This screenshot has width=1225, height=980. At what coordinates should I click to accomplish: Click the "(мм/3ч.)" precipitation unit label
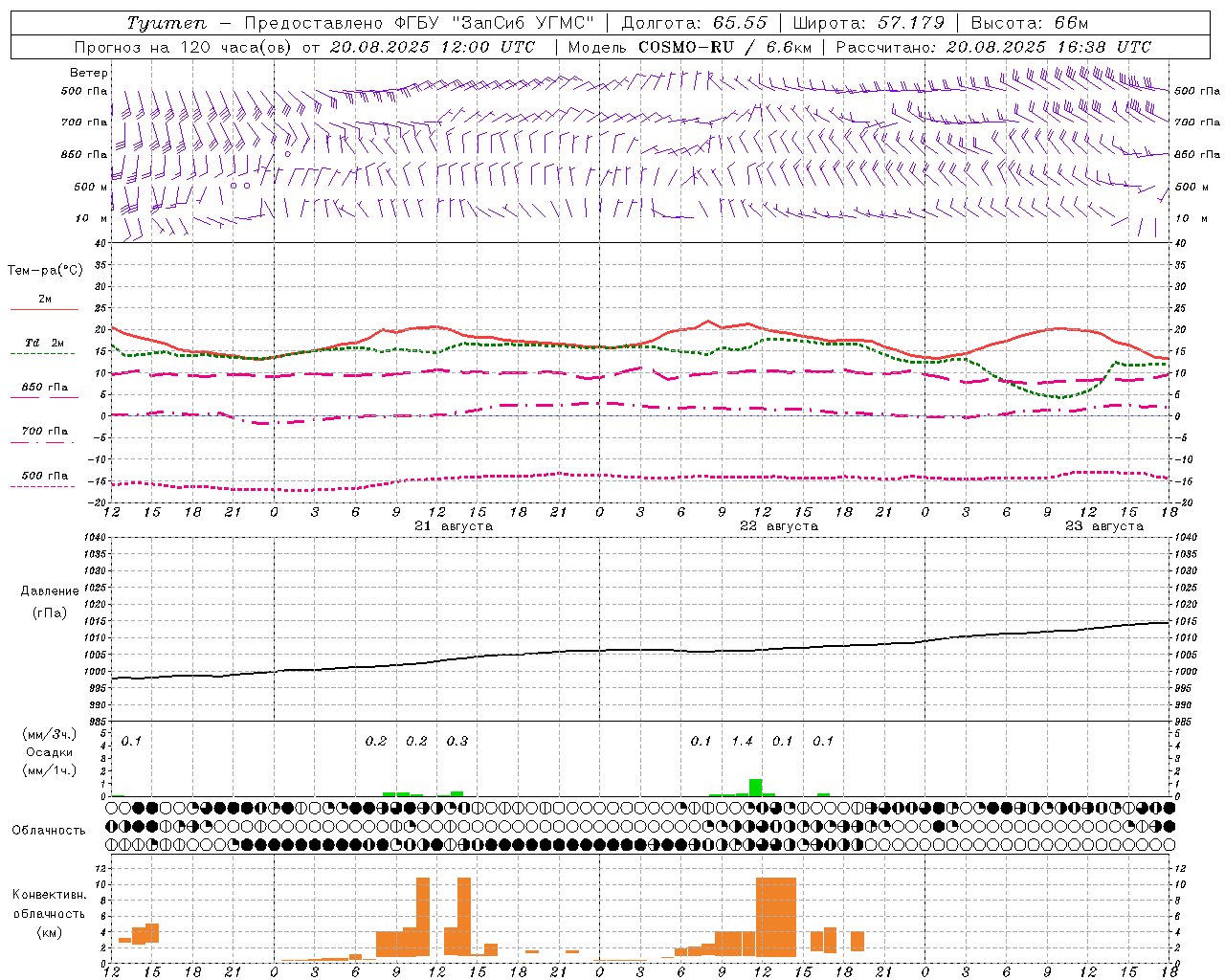point(49,735)
